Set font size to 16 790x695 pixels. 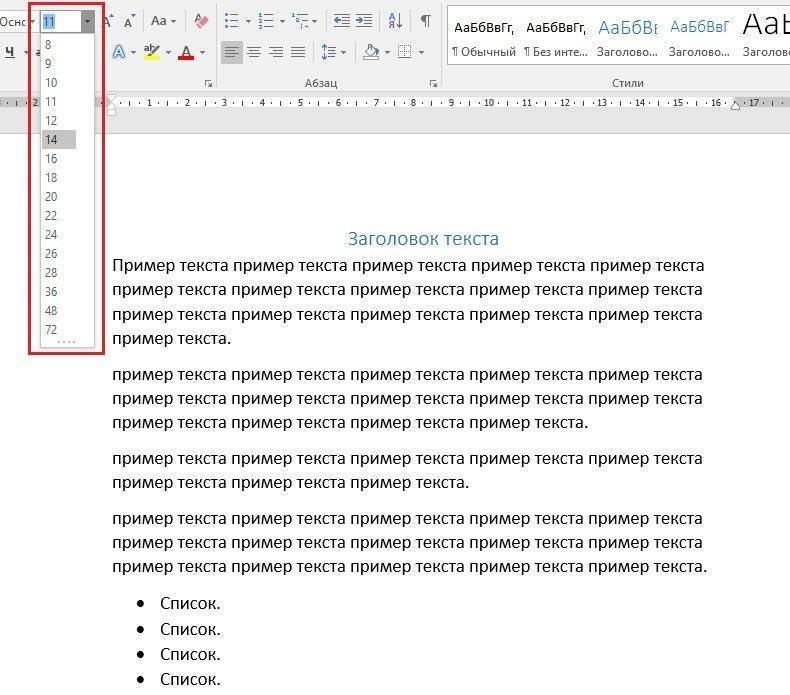[68, 159]
